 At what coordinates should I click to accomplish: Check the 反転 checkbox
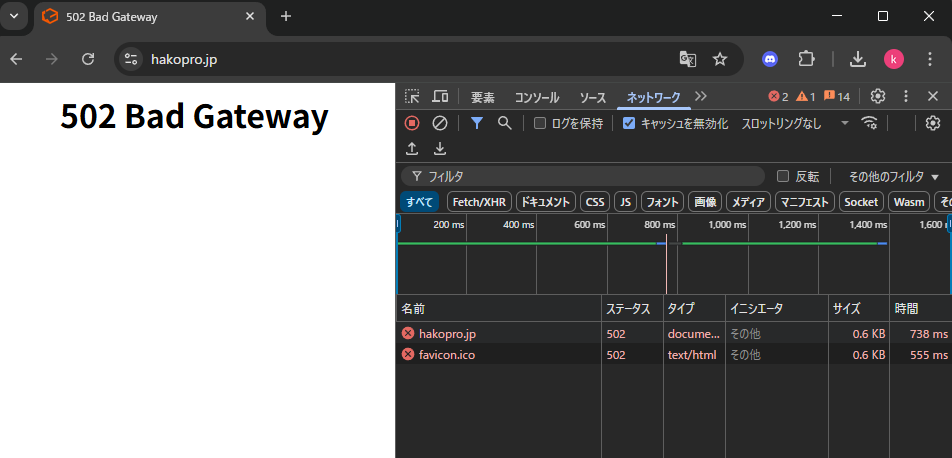[783, 176]
